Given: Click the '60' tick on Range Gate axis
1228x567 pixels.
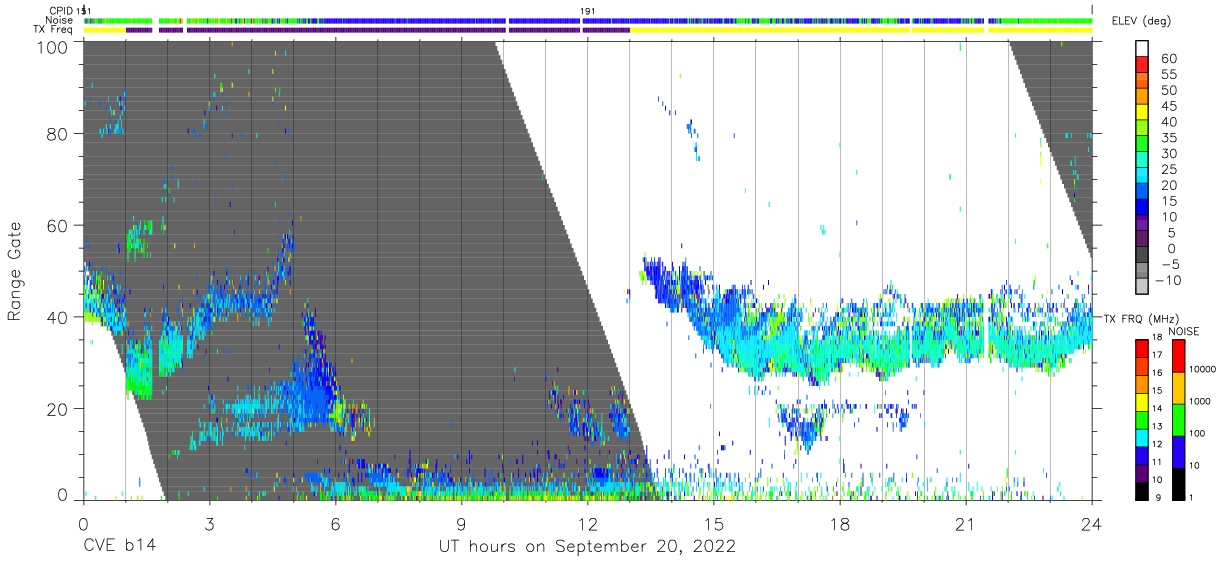Looking at the screenshot, I should (57, 225).
